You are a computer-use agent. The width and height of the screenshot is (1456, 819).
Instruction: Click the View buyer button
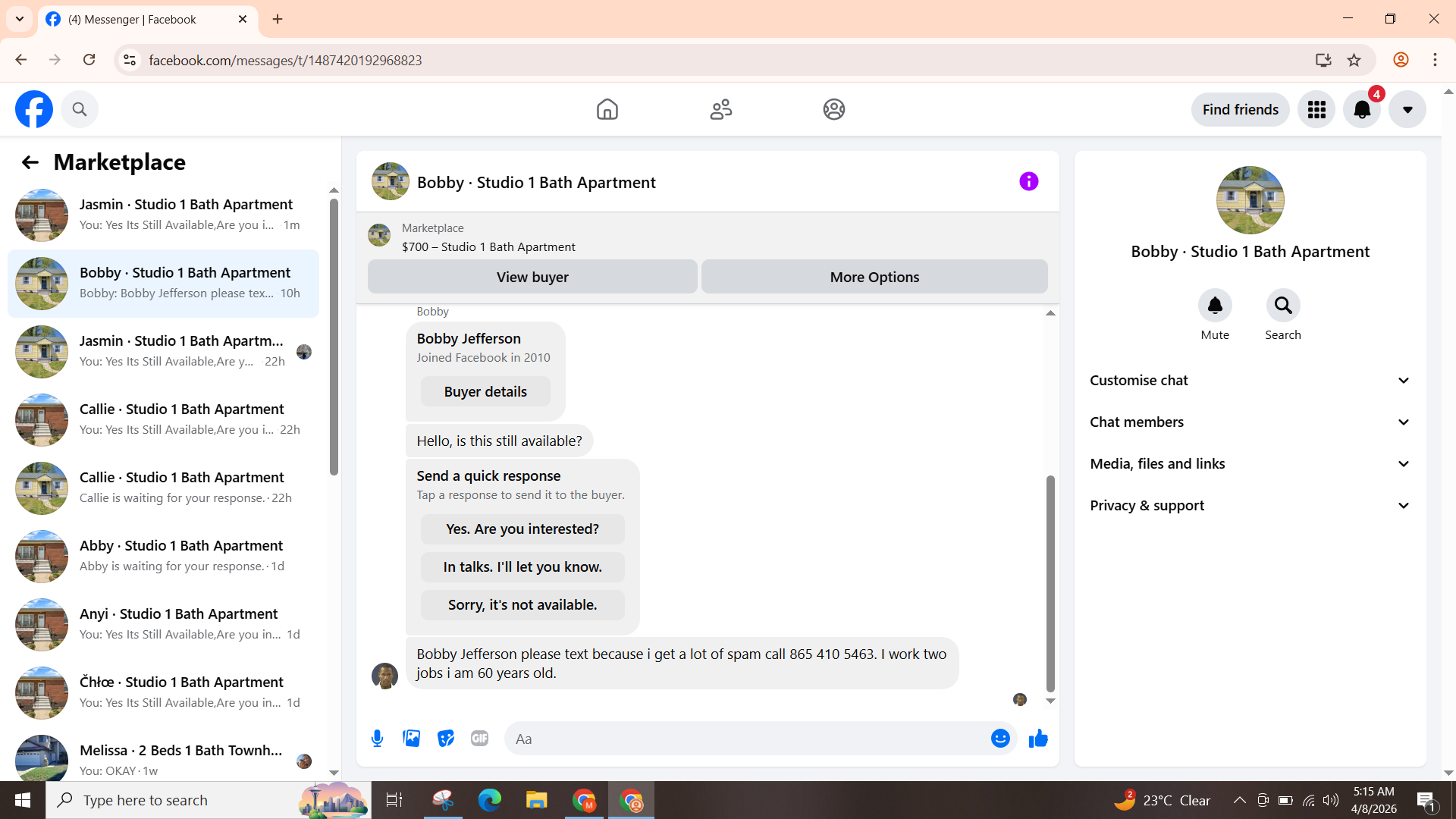(x=532, y=277)
